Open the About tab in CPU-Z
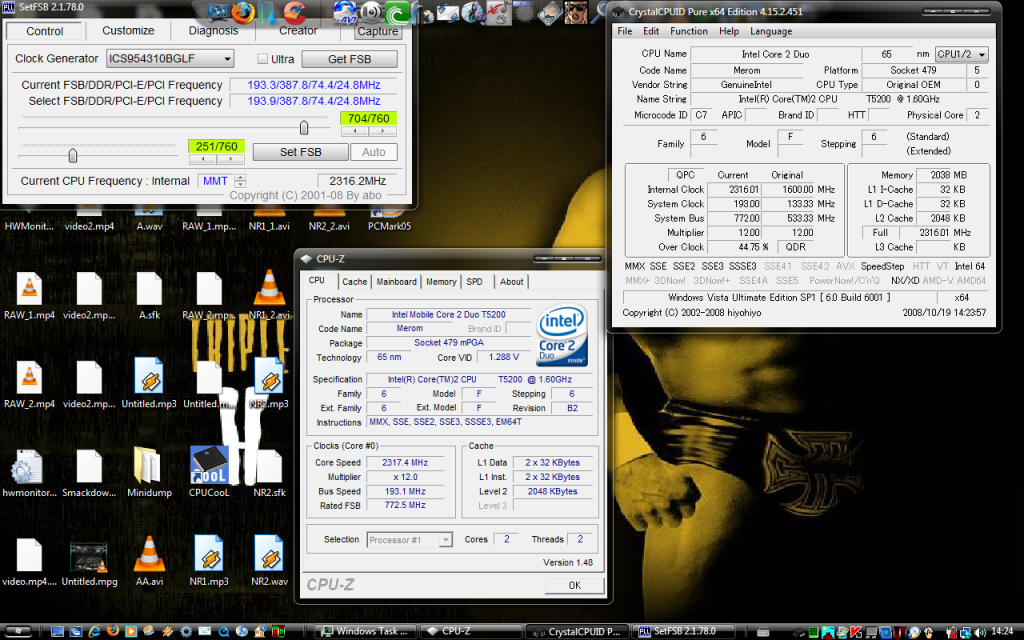Screen dimensions: 1024x640 click(x=511, y=281)
